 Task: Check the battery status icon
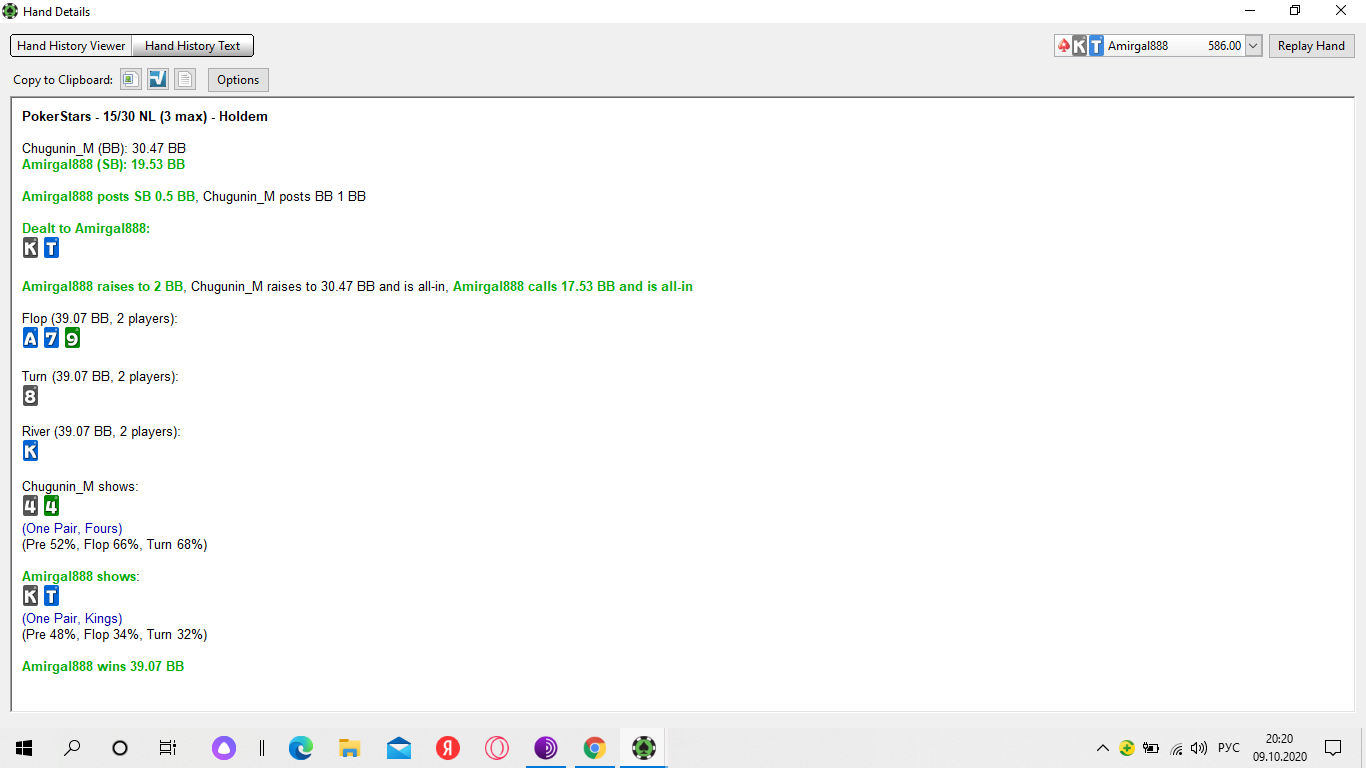pyautogui.click(x=1151, y=747)
